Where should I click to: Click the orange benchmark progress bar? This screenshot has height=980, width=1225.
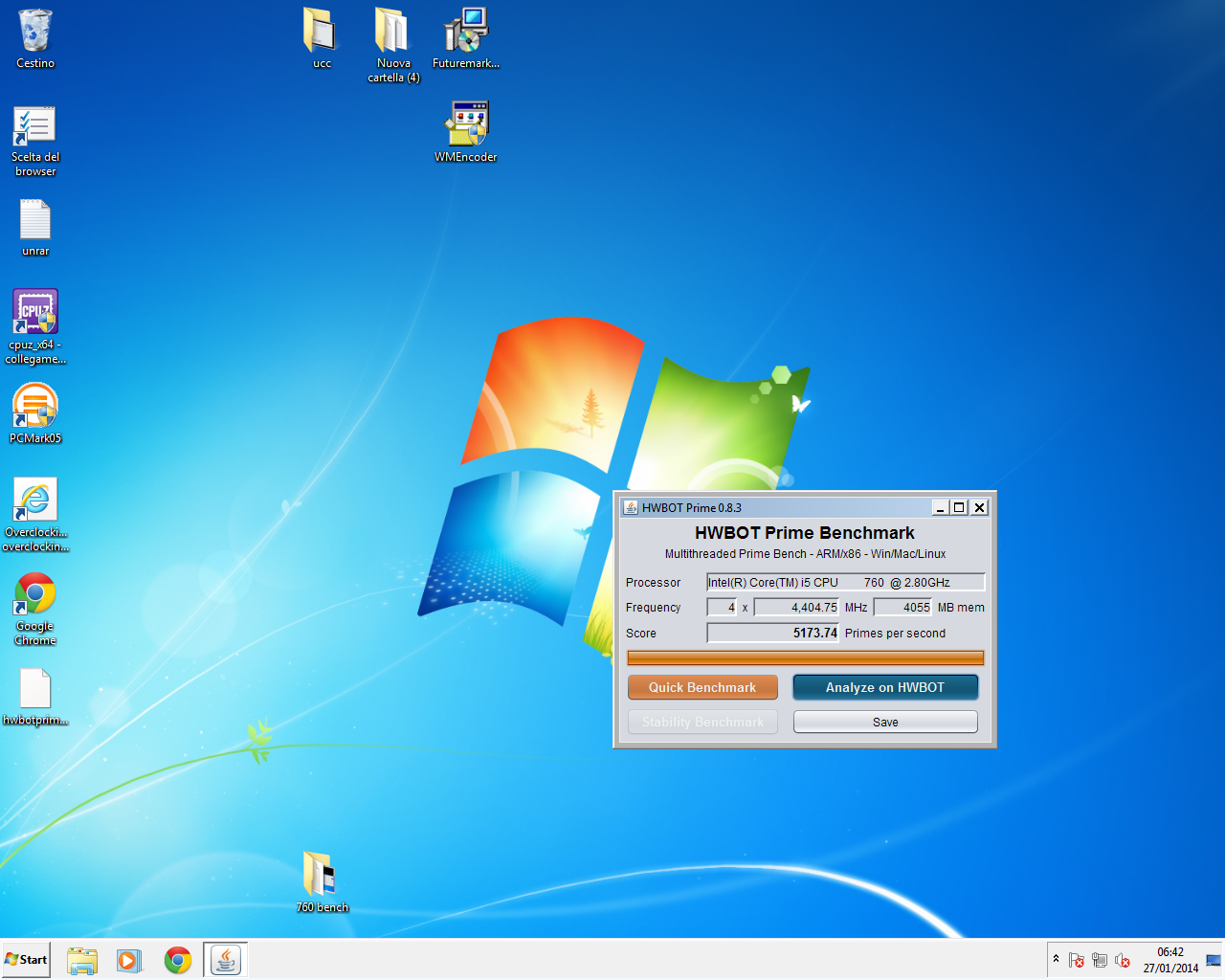pyautogui.click(x=805, y=657)
